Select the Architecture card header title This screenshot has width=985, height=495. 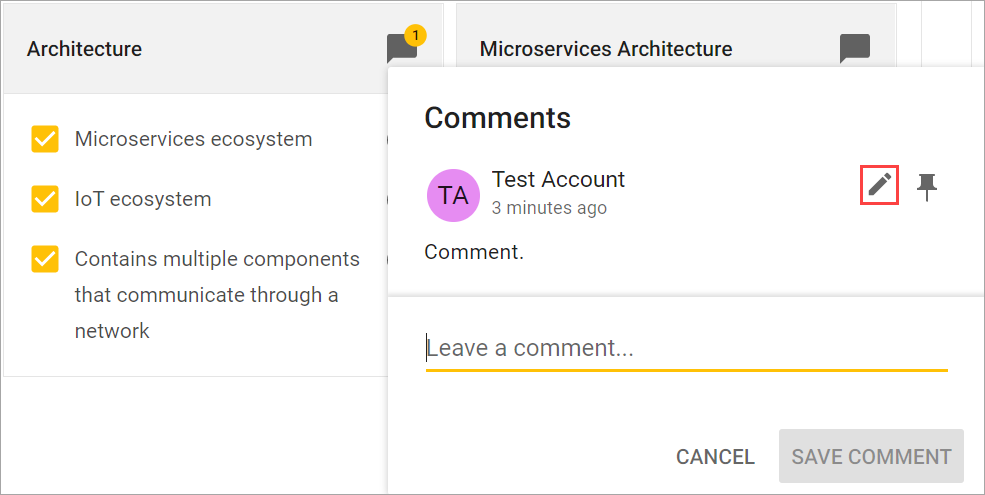click(84, 49)
